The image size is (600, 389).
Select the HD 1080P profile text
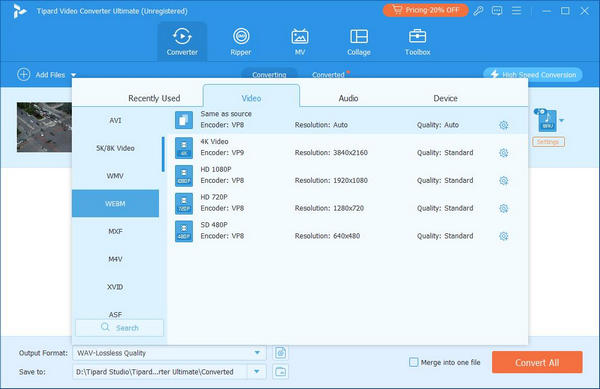pos(216,169)
